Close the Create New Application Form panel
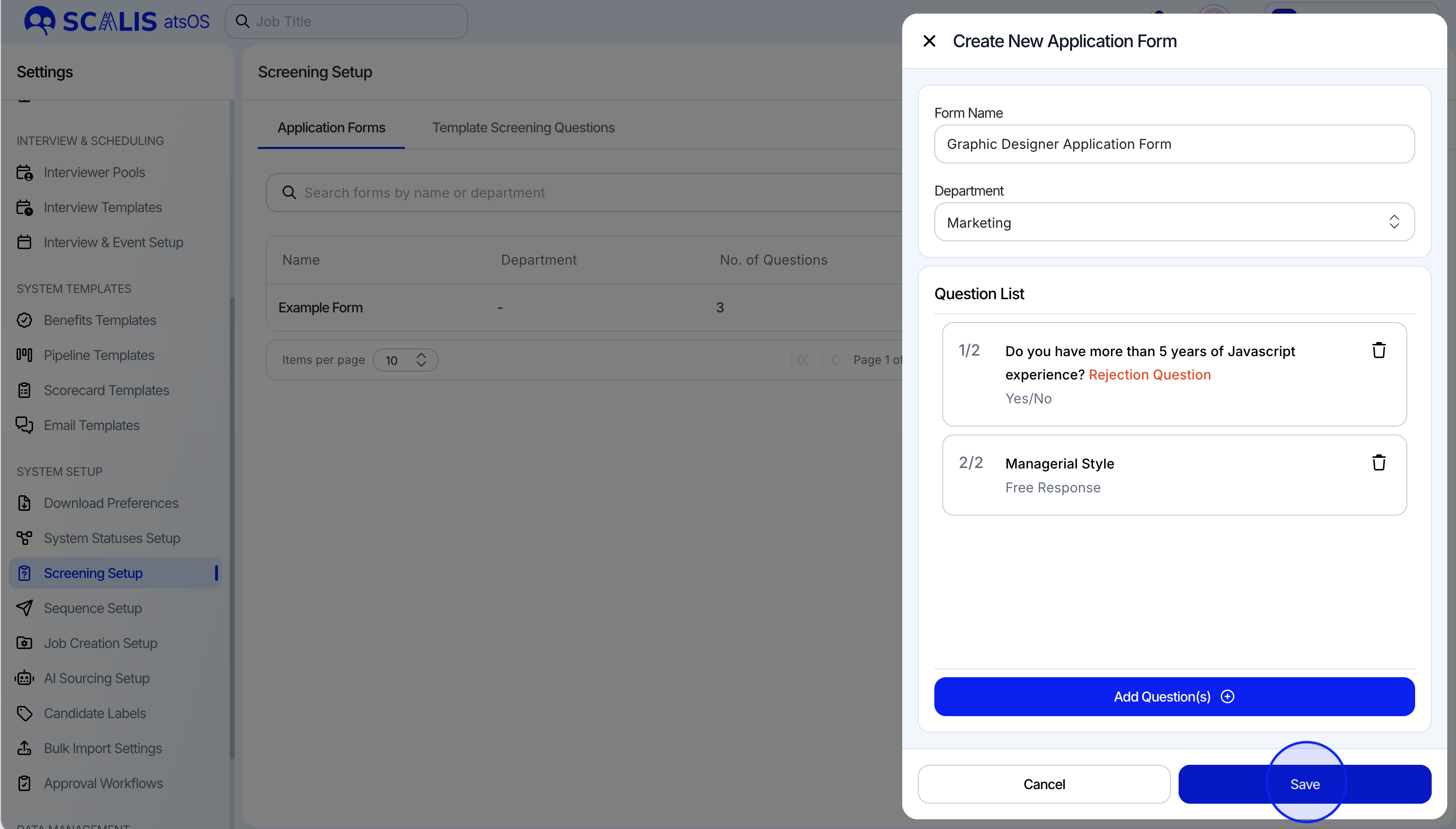The height and width of the screenshot is (829, 1456). pyautogui.click(x=928, y=41)
